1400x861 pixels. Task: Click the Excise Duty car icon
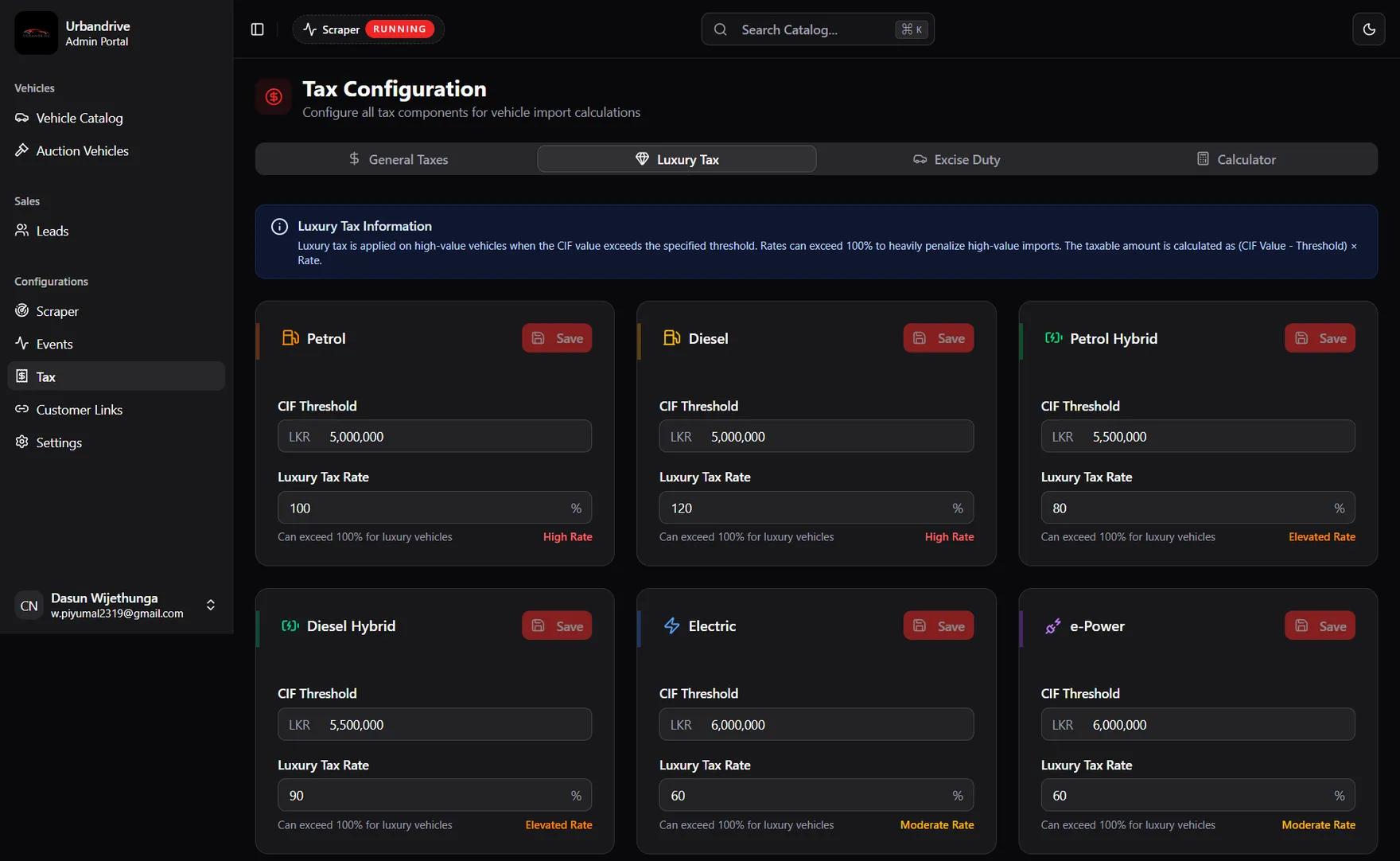click(920, 159)
